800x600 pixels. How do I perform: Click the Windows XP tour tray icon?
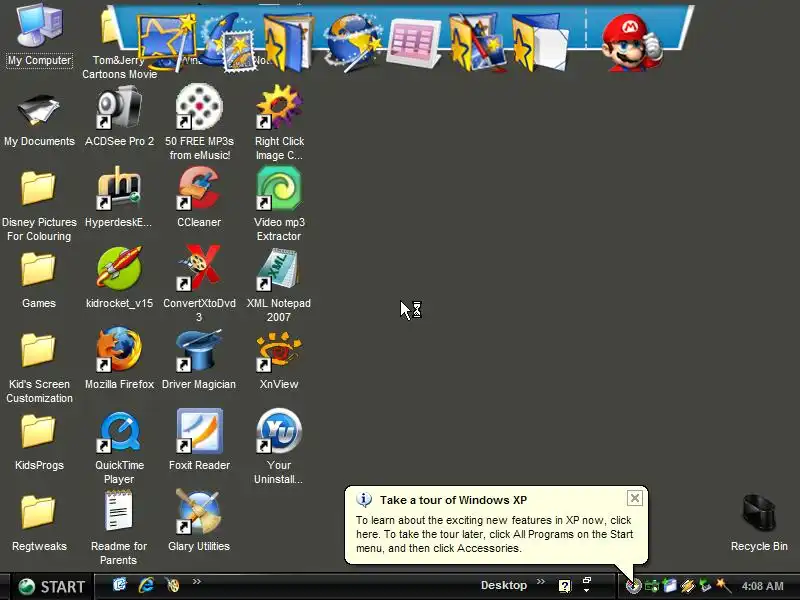633,586
